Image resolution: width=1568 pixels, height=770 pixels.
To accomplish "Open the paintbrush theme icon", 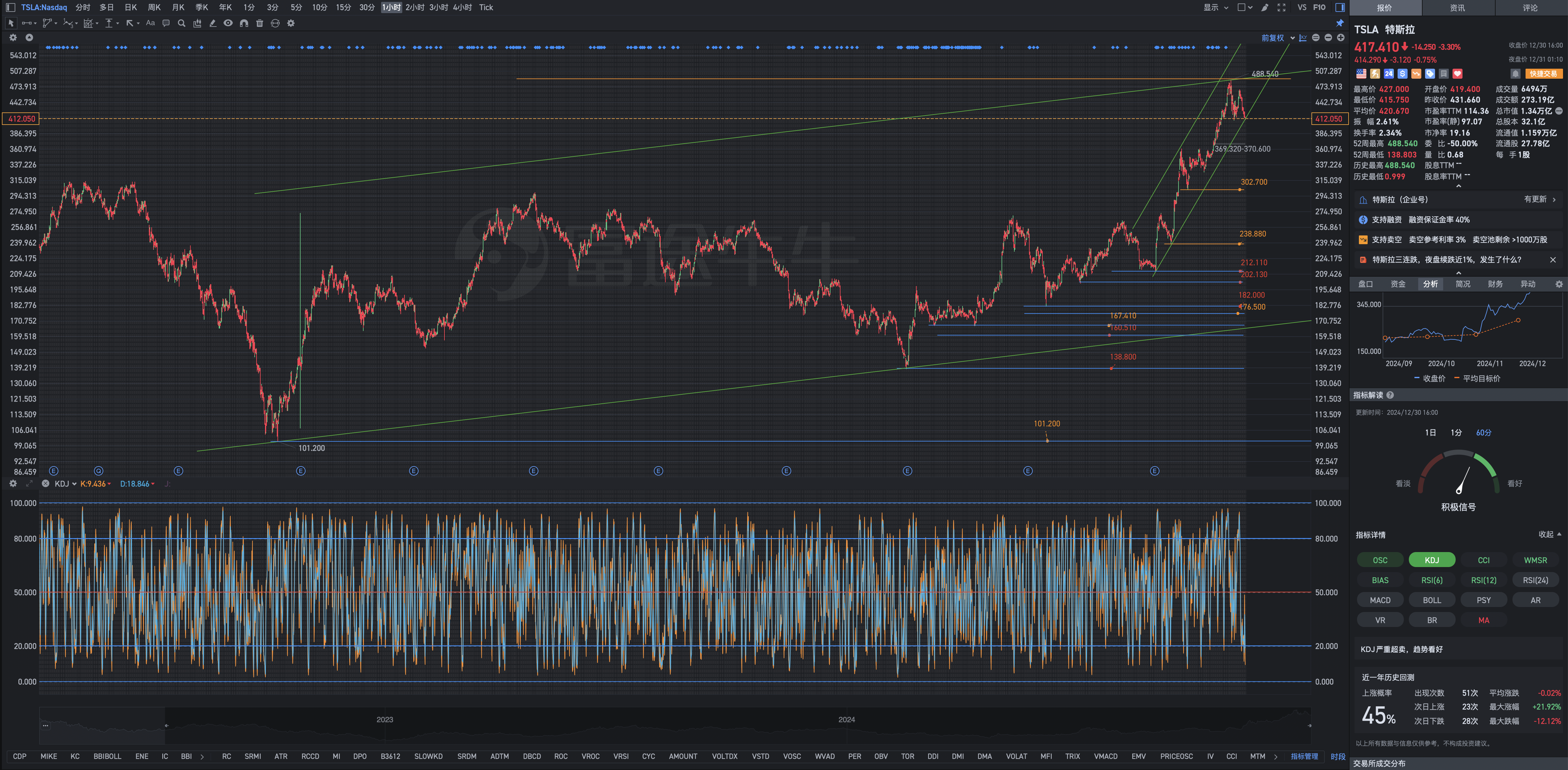I will tap(1265, 7).
